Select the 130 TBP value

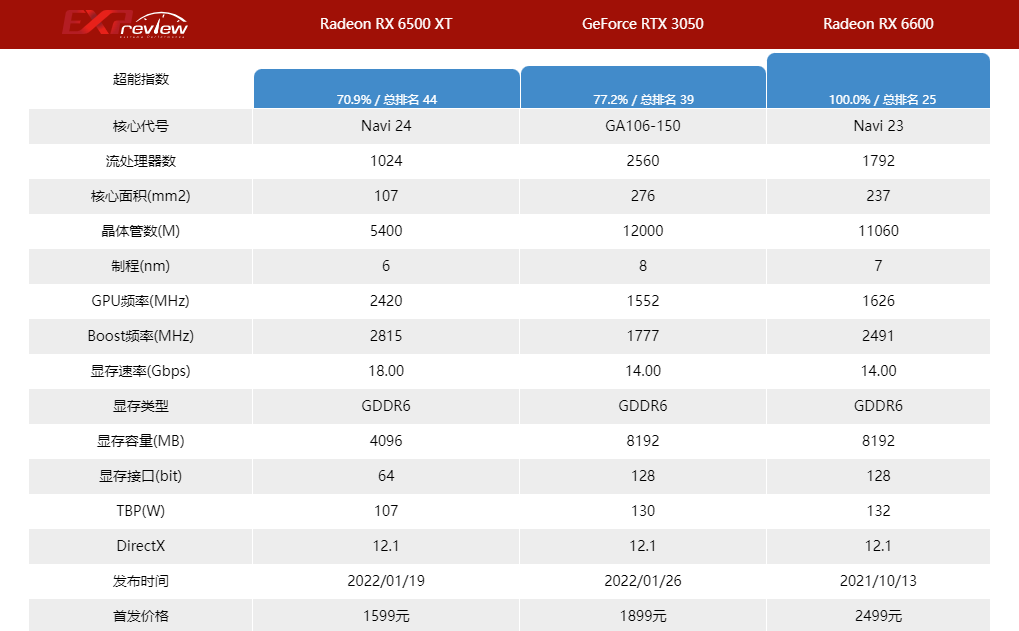click(643, 512)
